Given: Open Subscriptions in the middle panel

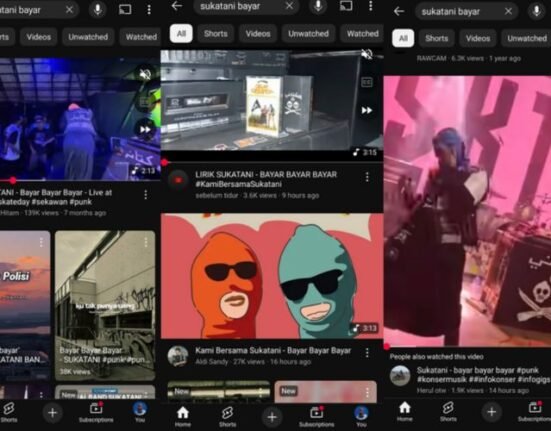Looking at the screenshot, I should (x=316, y=417).
